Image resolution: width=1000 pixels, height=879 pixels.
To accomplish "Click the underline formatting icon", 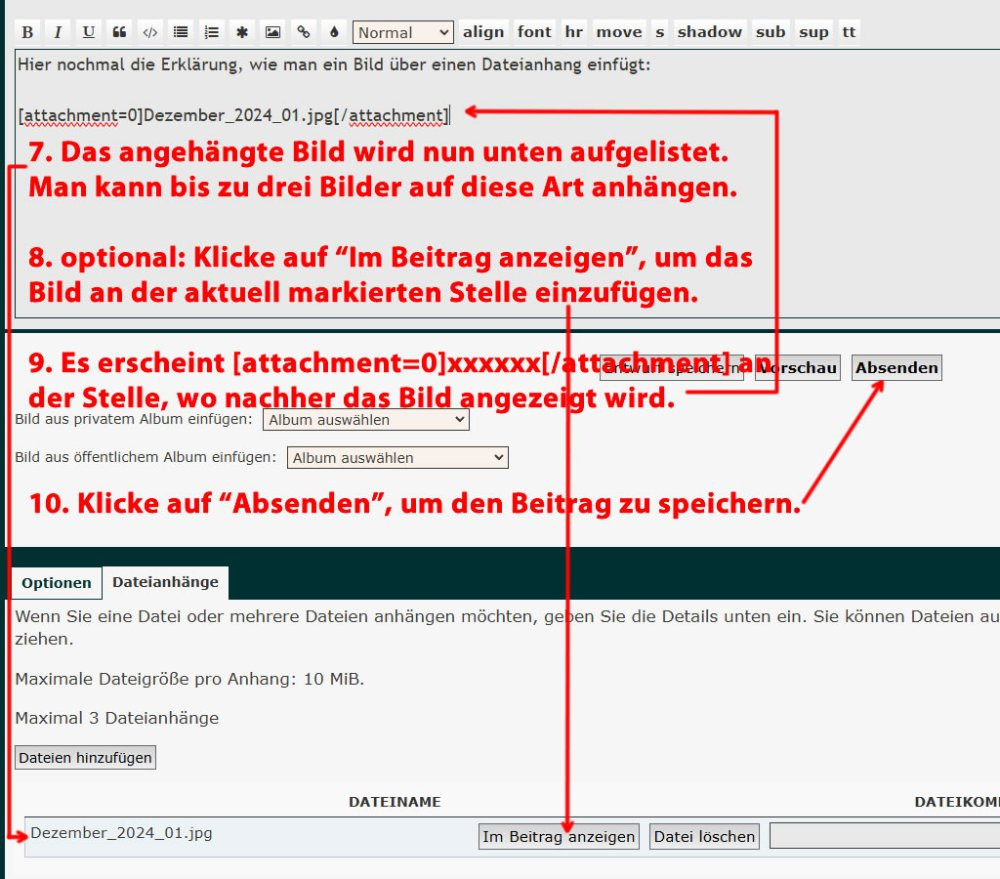I will tap(89, 32).
